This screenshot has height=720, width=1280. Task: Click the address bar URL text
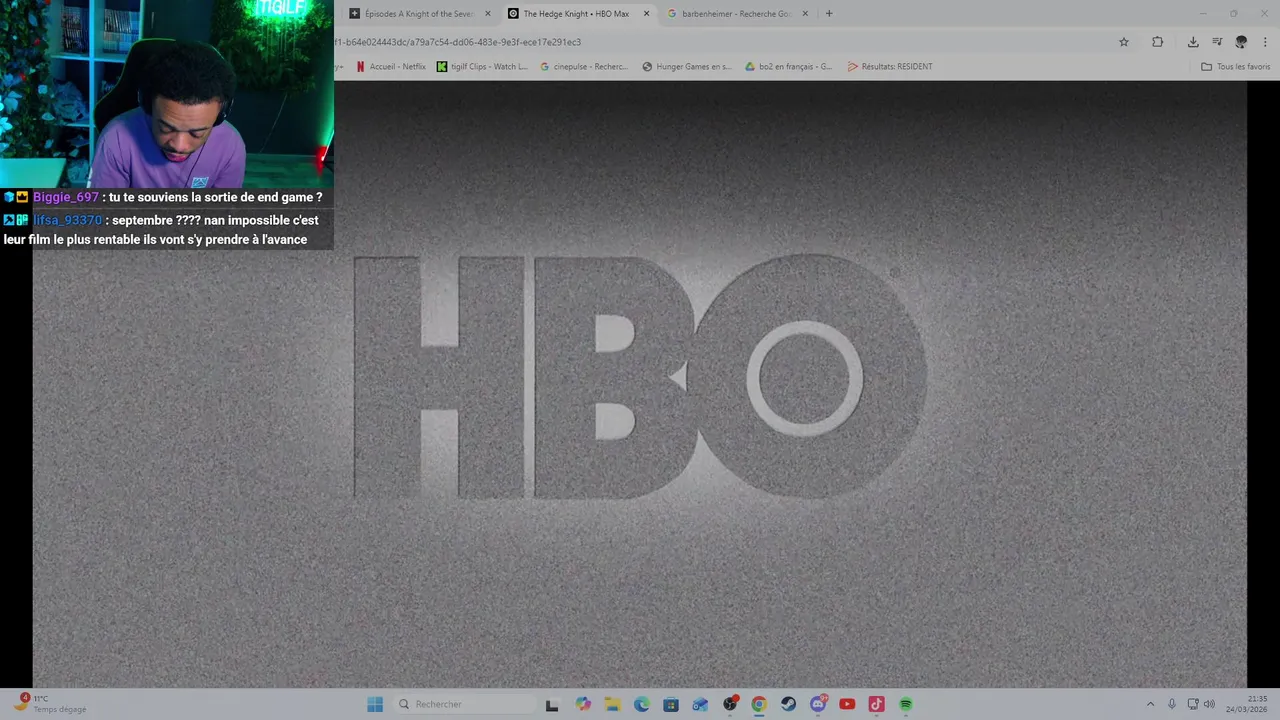pyautogui.click(x=458, y=42)
